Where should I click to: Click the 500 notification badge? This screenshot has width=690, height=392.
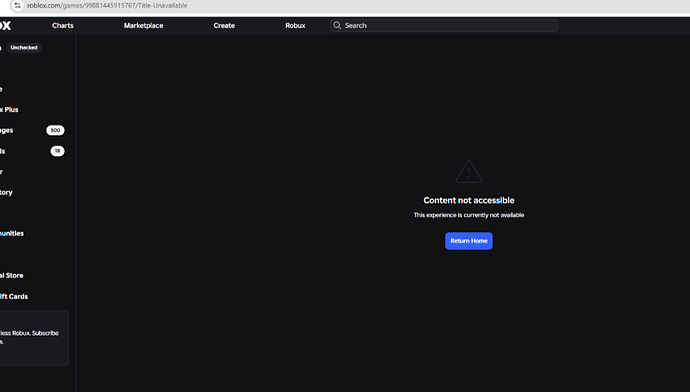[55, 130]
